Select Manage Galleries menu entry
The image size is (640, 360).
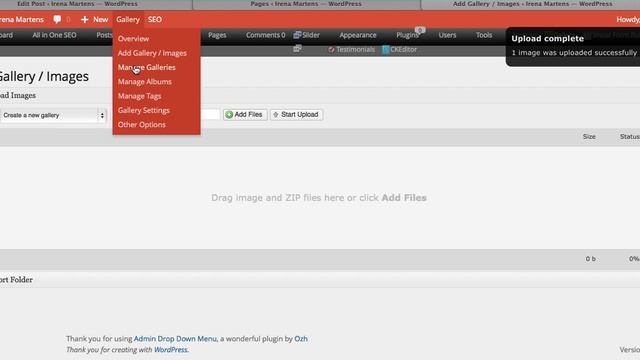pyautogui.click(x=147, y=67)
